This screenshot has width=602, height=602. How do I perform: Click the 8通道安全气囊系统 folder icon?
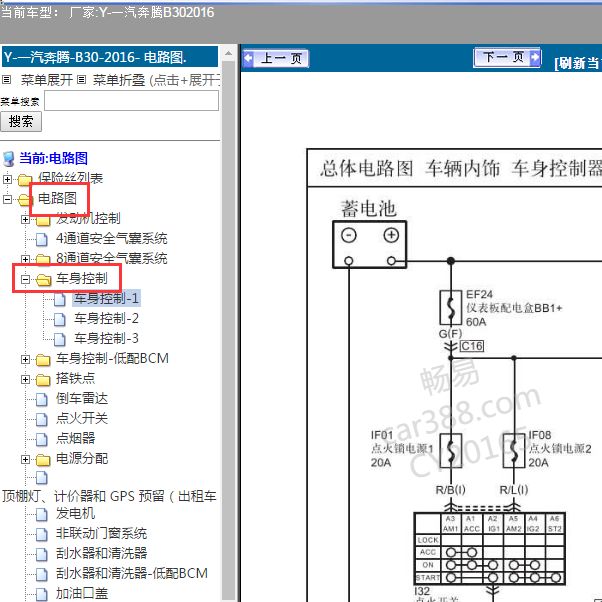43,260
